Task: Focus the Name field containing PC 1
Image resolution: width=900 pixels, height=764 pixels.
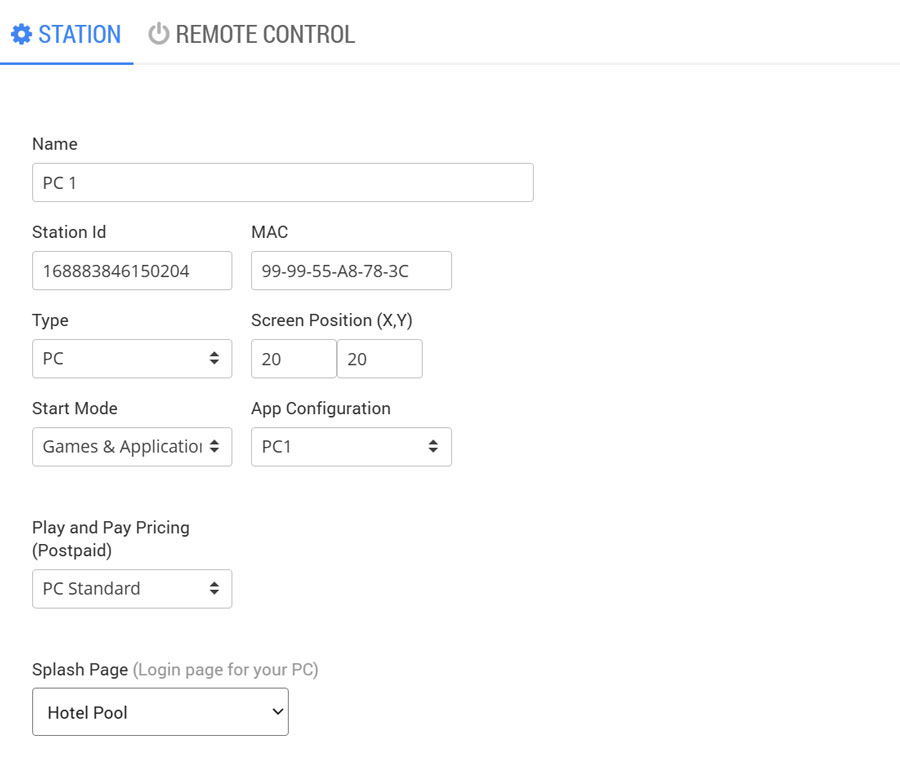Action: (x=282, y=183)
